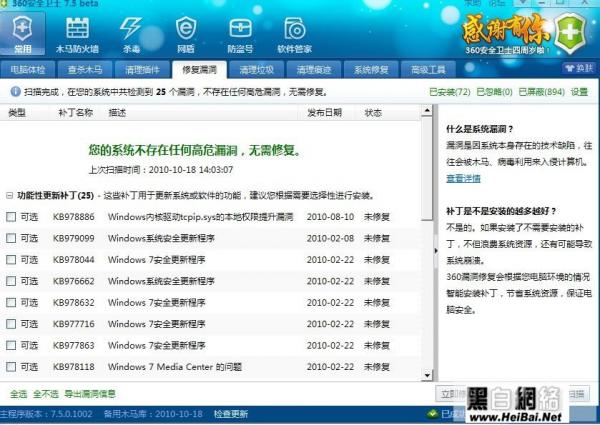This screenshot has height=425, width=600.
Task: Open the 网盾 web shield icon
Action: coord(185,31)
